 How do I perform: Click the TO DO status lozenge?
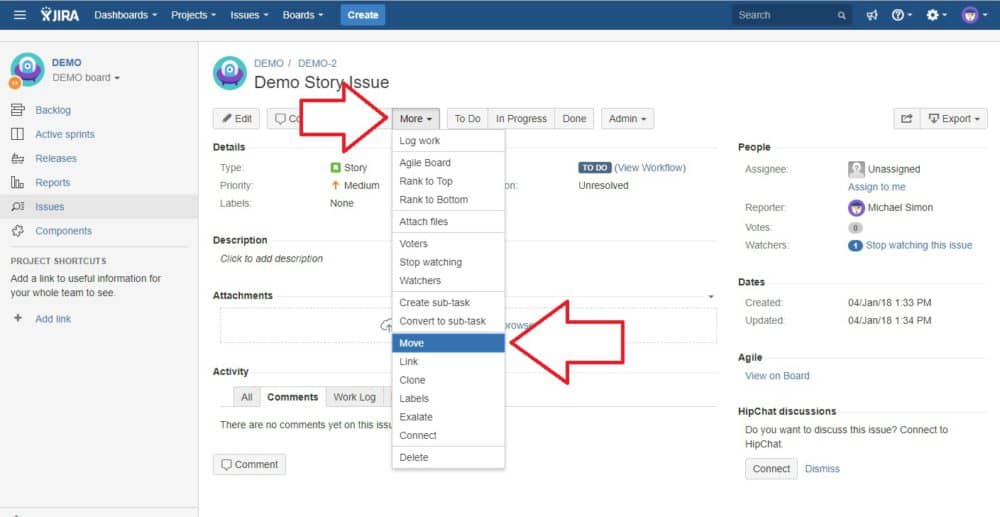click(594, 168)
